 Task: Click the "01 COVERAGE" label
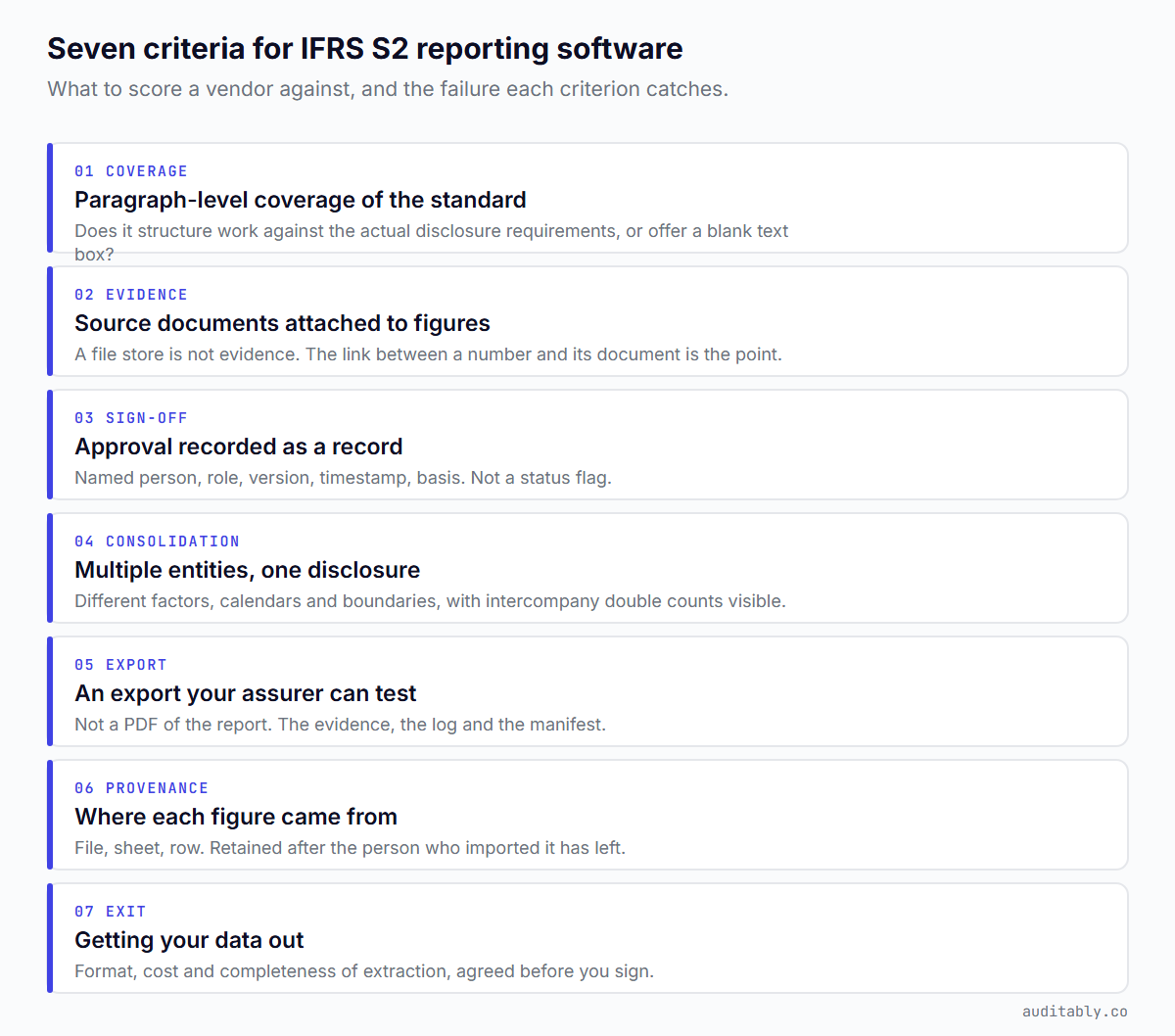[x=131, y=171]
